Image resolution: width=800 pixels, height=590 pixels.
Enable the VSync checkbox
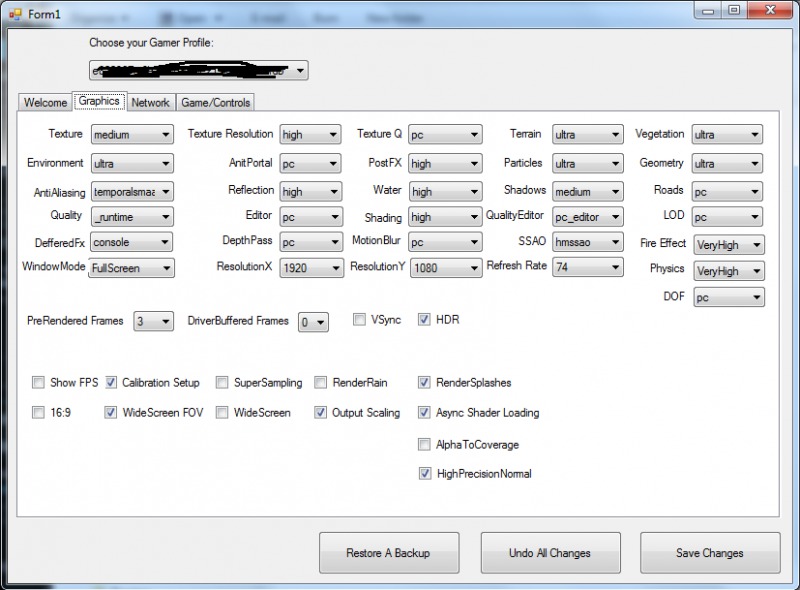pyautogui.click(x=358, y=319)
